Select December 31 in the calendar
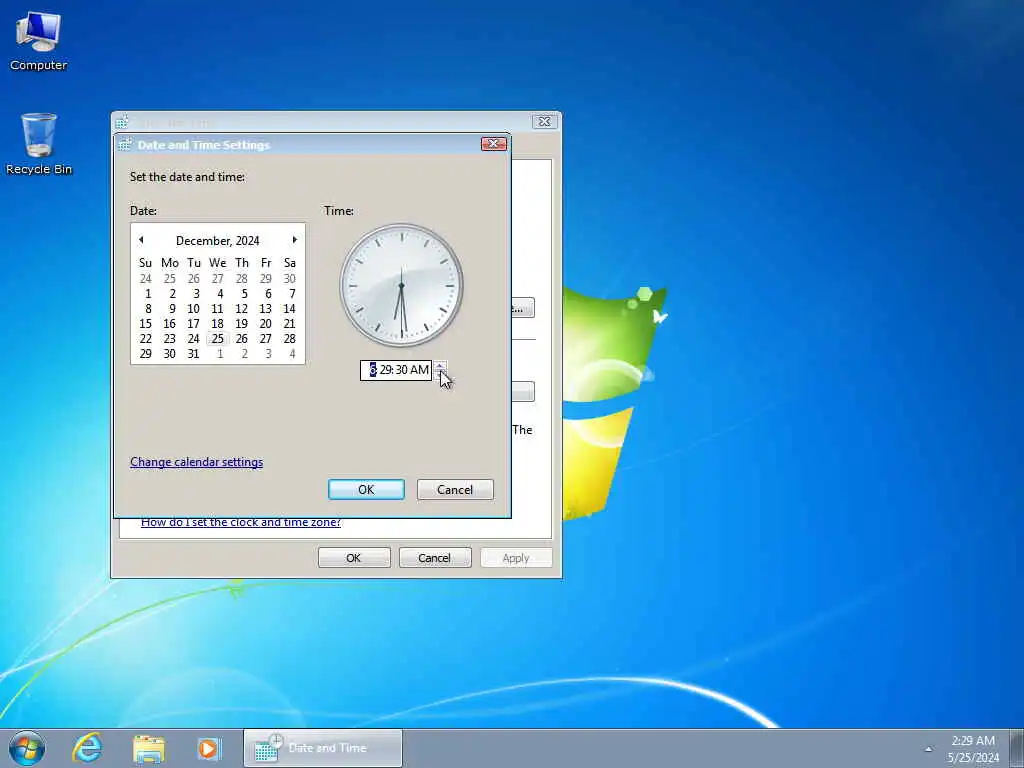 pos(193,354)
